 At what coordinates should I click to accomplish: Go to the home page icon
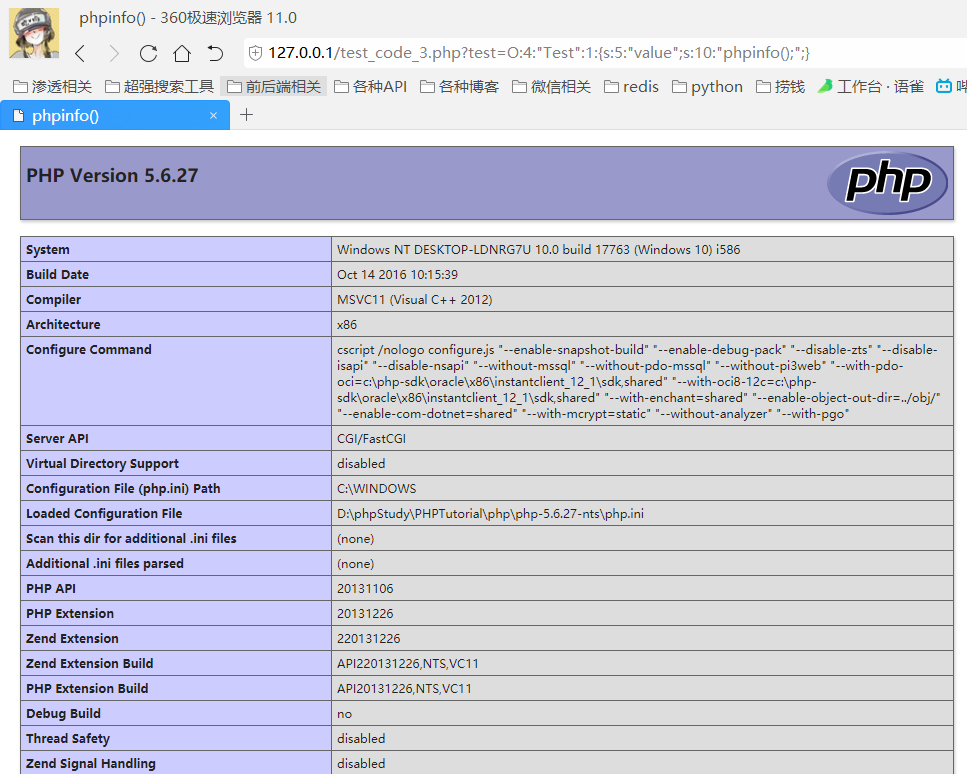click(x=182, y=54)
